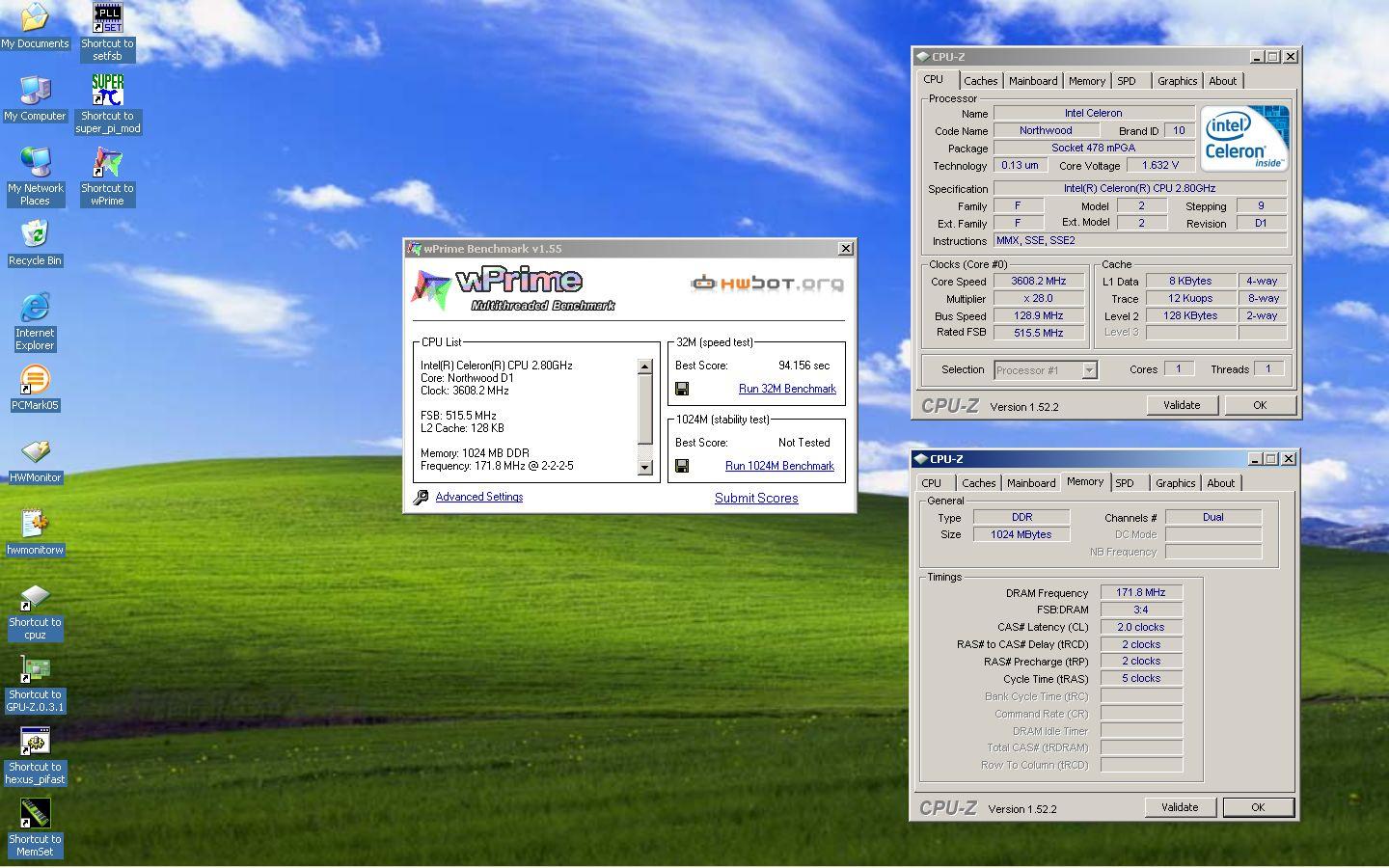Screen dimensions: 1389x868
Task: Click the Specification Intel Celeron 2.80GHz field
Action: [1140, 189]
